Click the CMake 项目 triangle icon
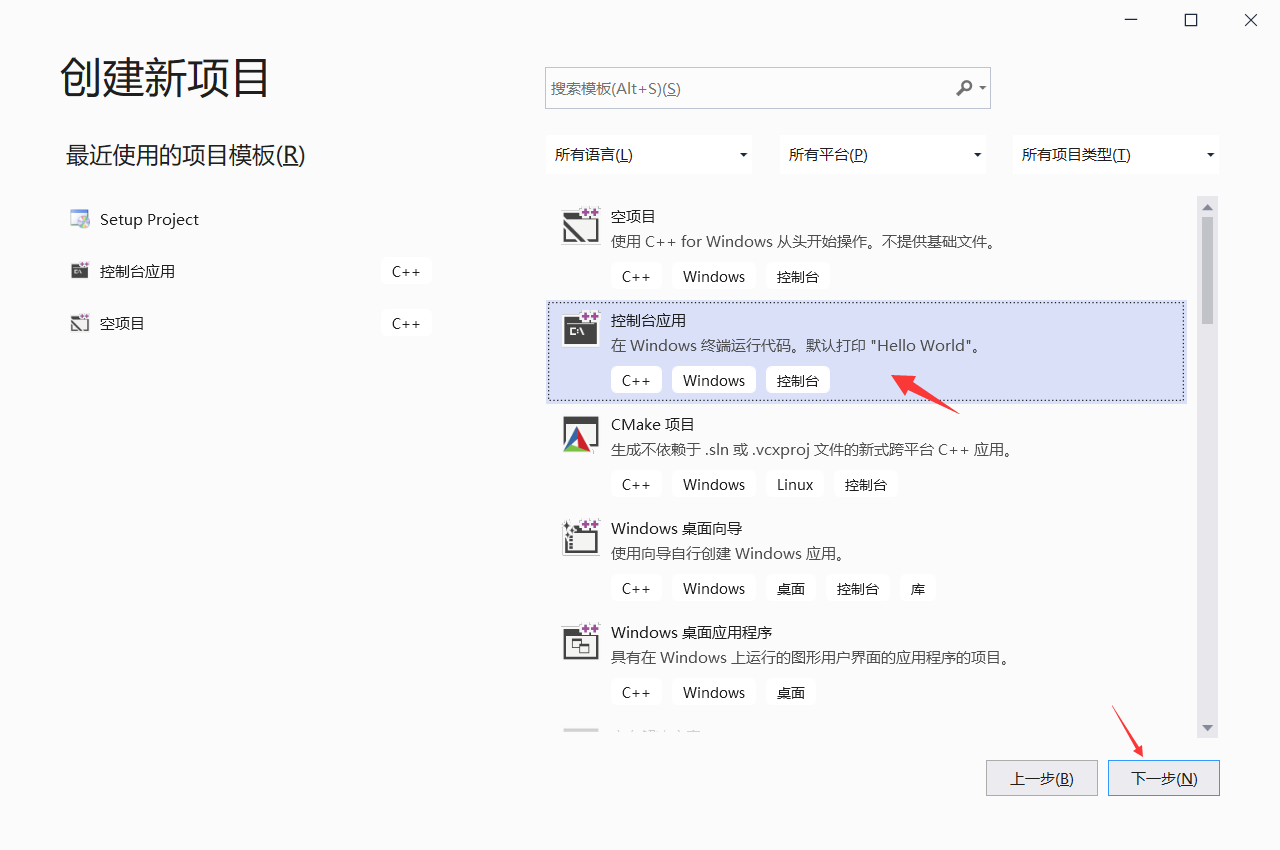 [581, 435]
